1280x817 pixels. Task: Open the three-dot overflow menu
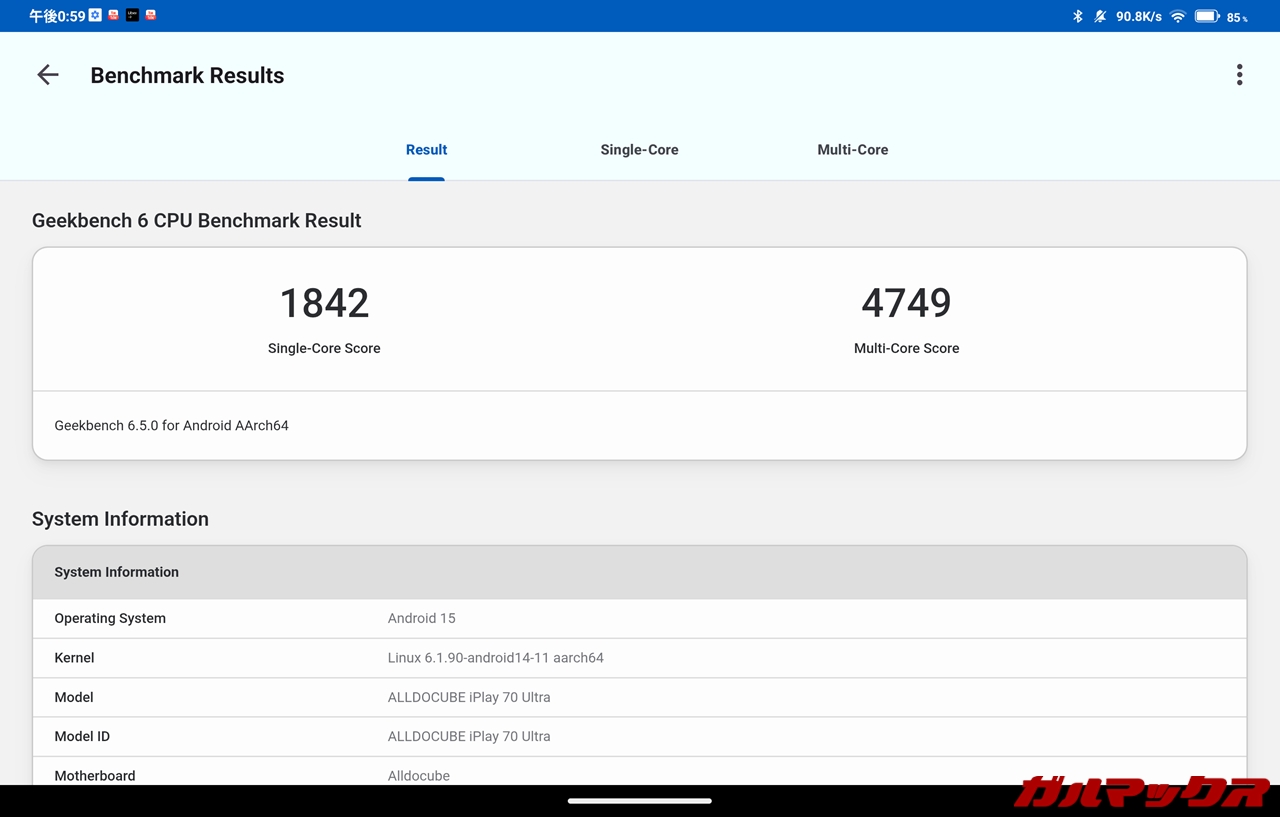(1239, 75)
